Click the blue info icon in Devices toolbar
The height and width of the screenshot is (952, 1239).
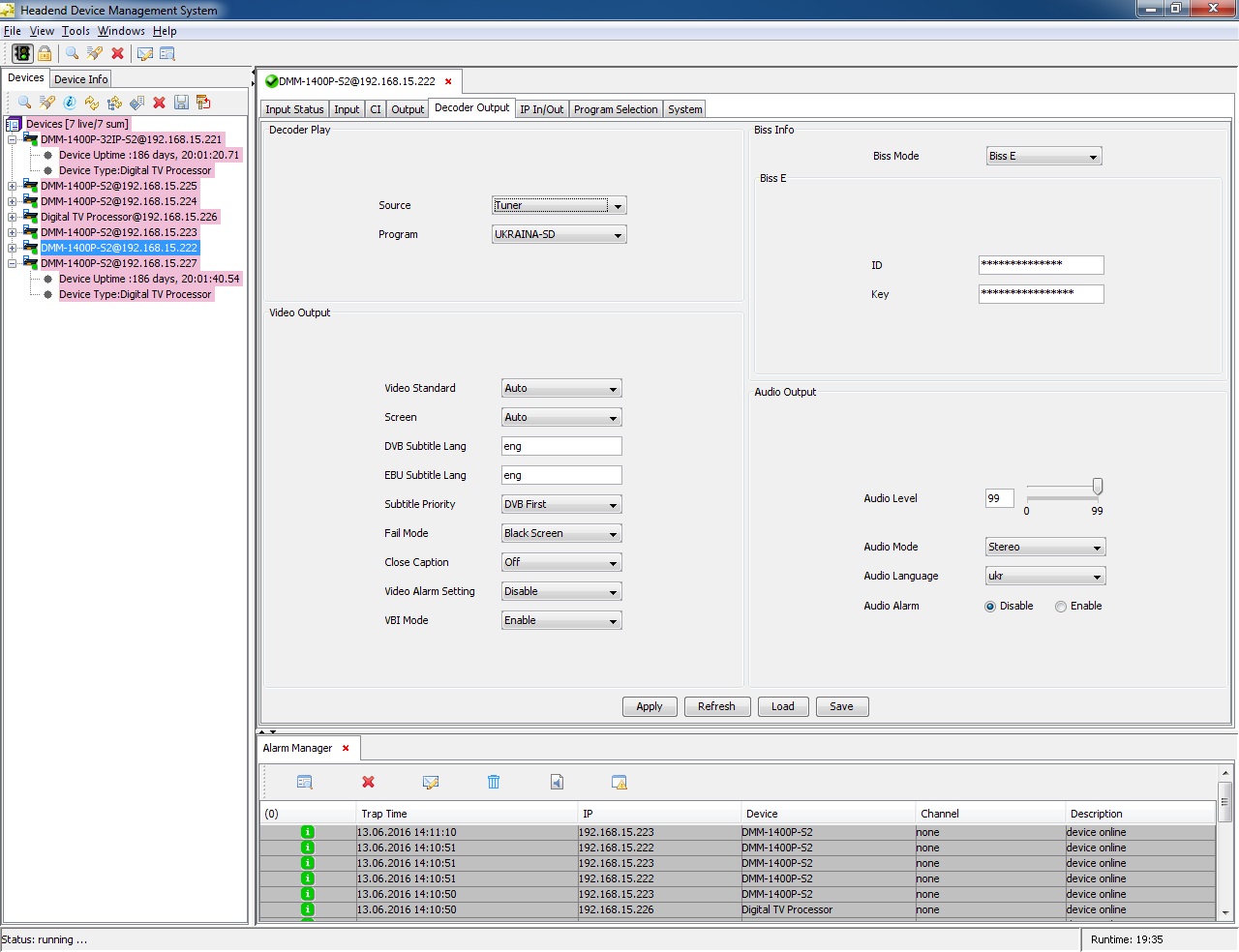[70, 103]
